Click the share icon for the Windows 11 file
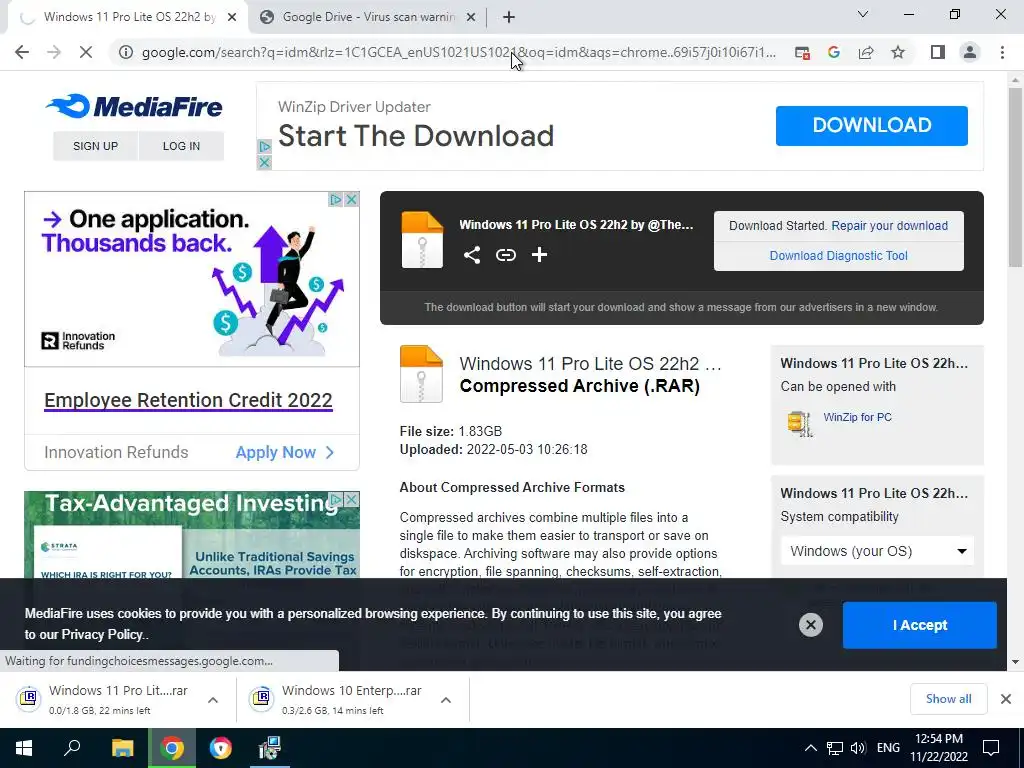Image resolution: width=1024 pixels, height=768 pixels. [472, 255]
